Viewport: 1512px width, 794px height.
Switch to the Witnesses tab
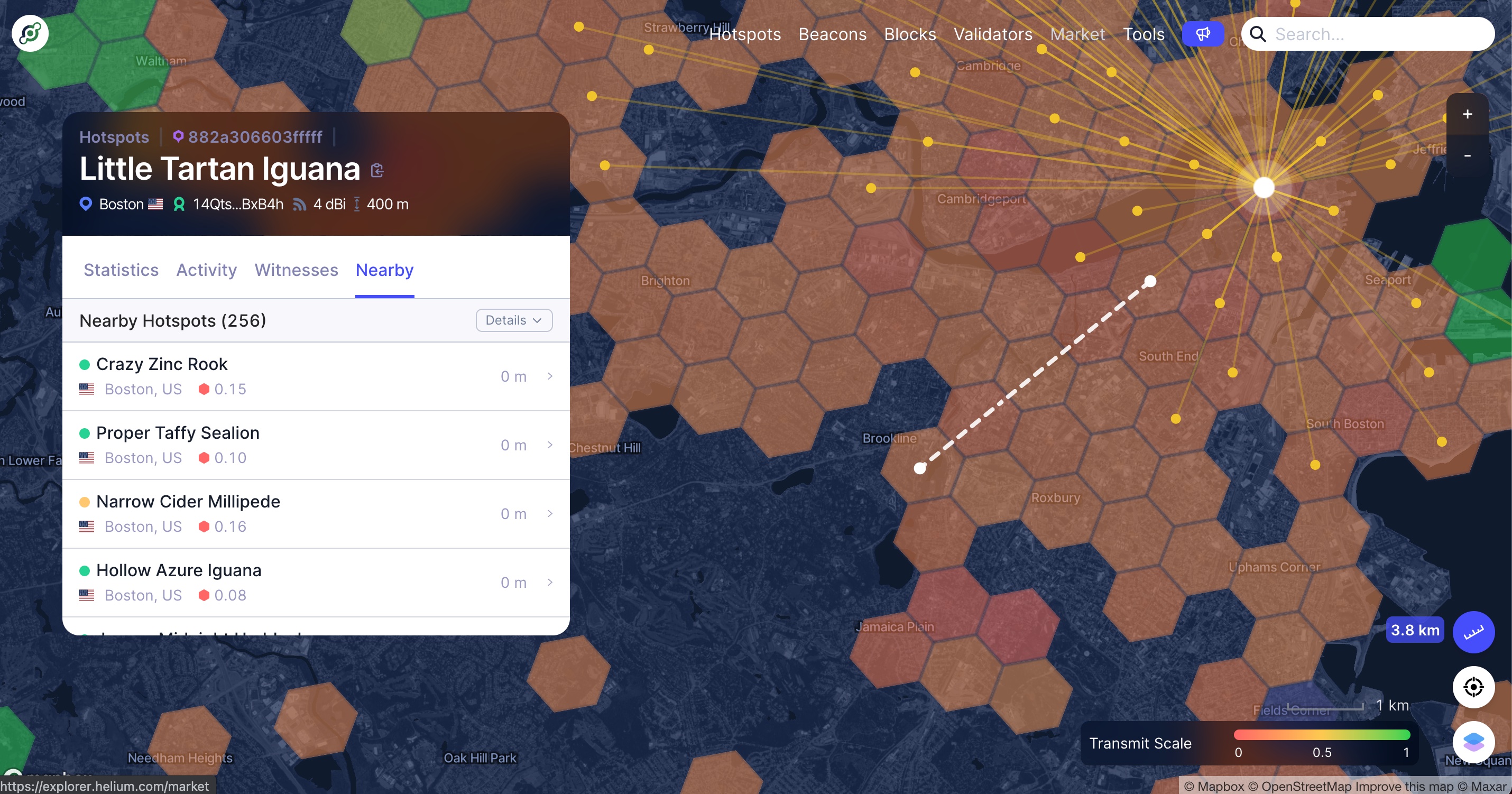click(296, 270)
